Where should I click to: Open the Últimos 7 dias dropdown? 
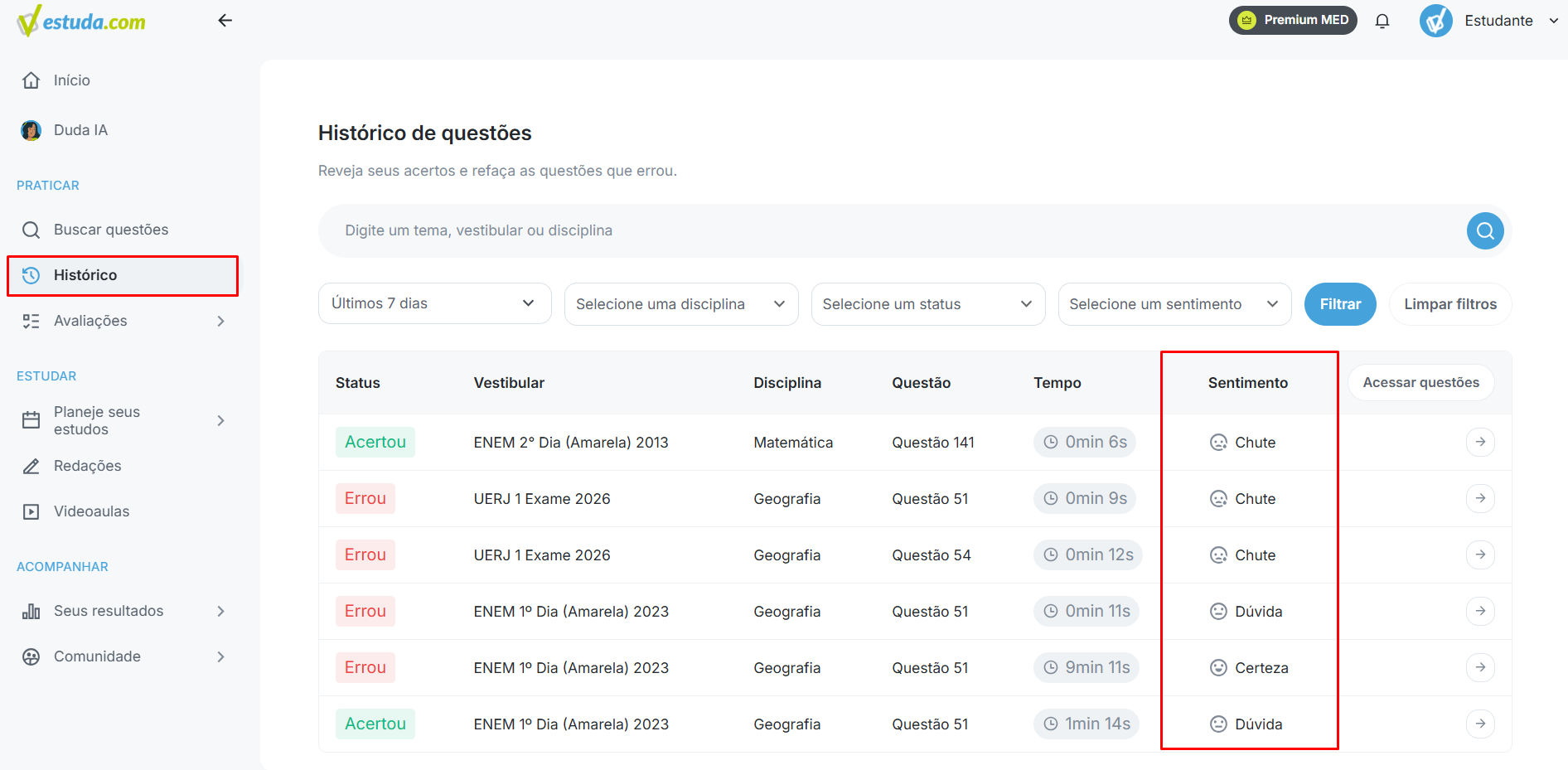coord(435,303)
